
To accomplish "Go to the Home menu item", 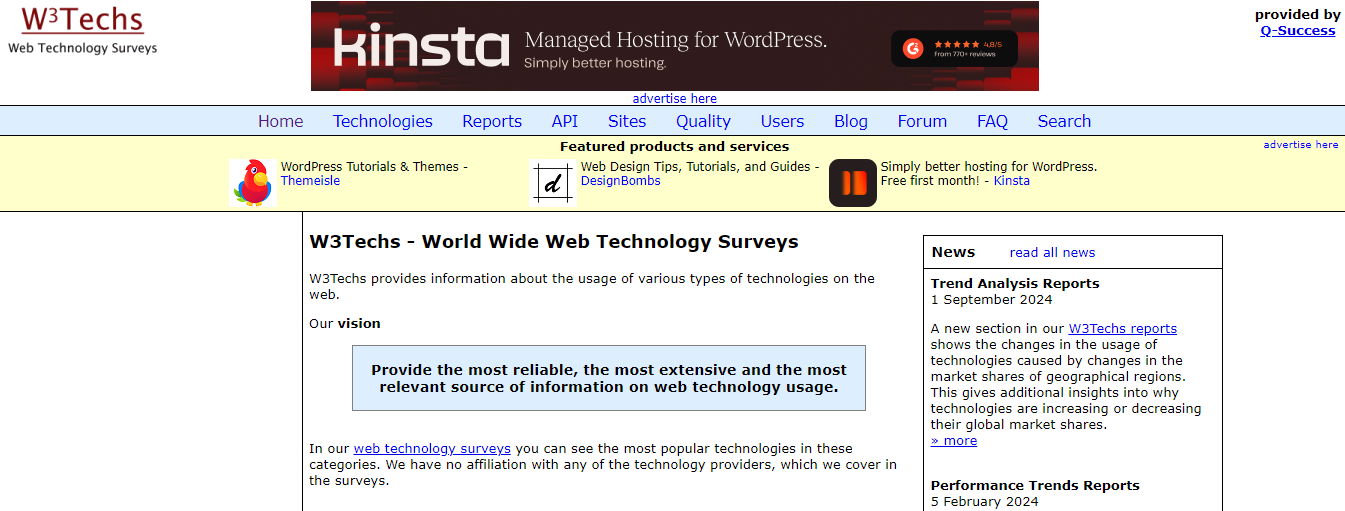I will pos(280,121).
